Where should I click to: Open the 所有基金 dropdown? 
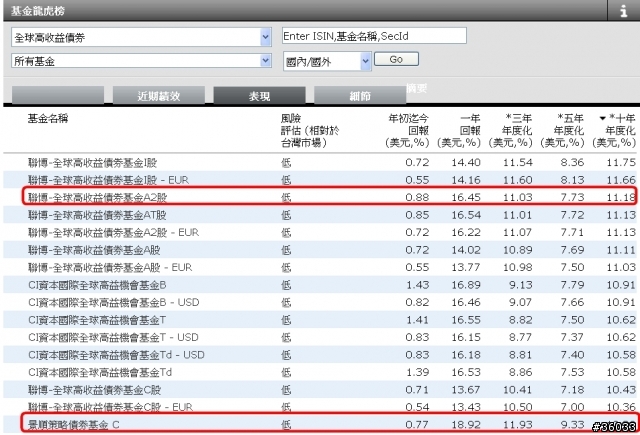tap(141, 61)
